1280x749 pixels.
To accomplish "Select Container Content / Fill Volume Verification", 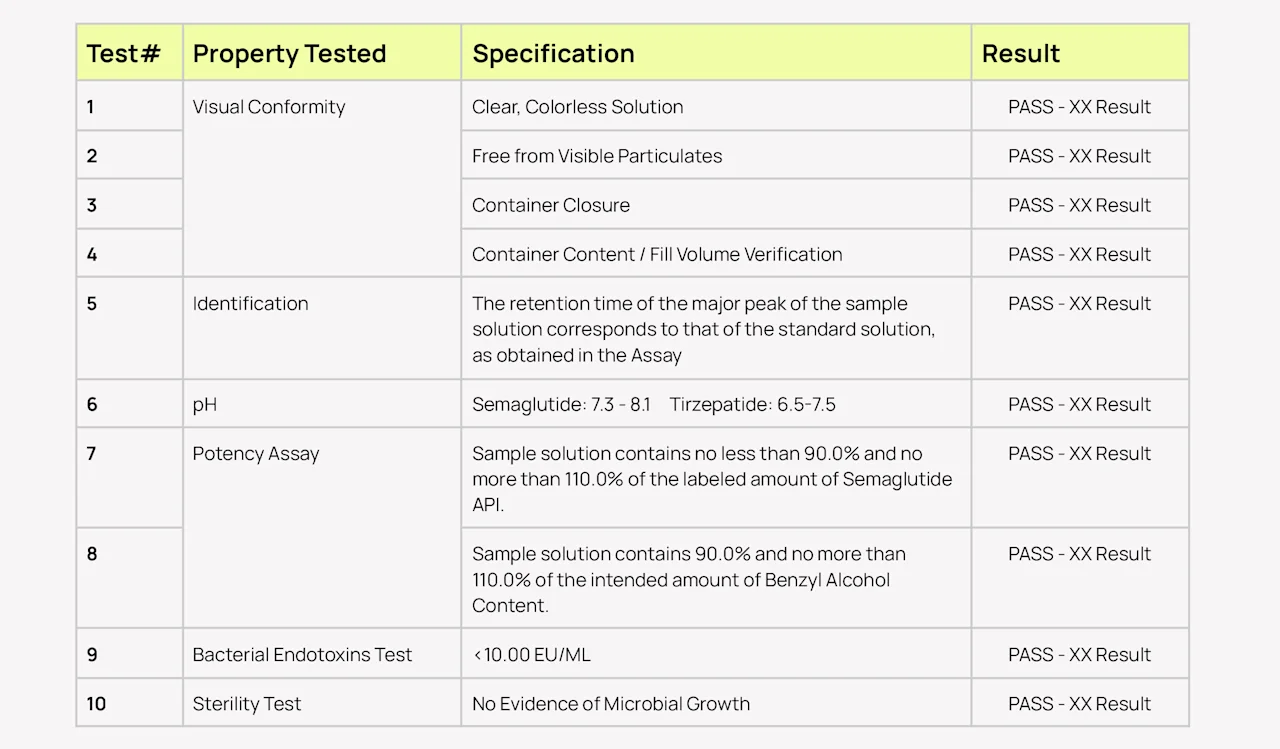I will 657,254.
